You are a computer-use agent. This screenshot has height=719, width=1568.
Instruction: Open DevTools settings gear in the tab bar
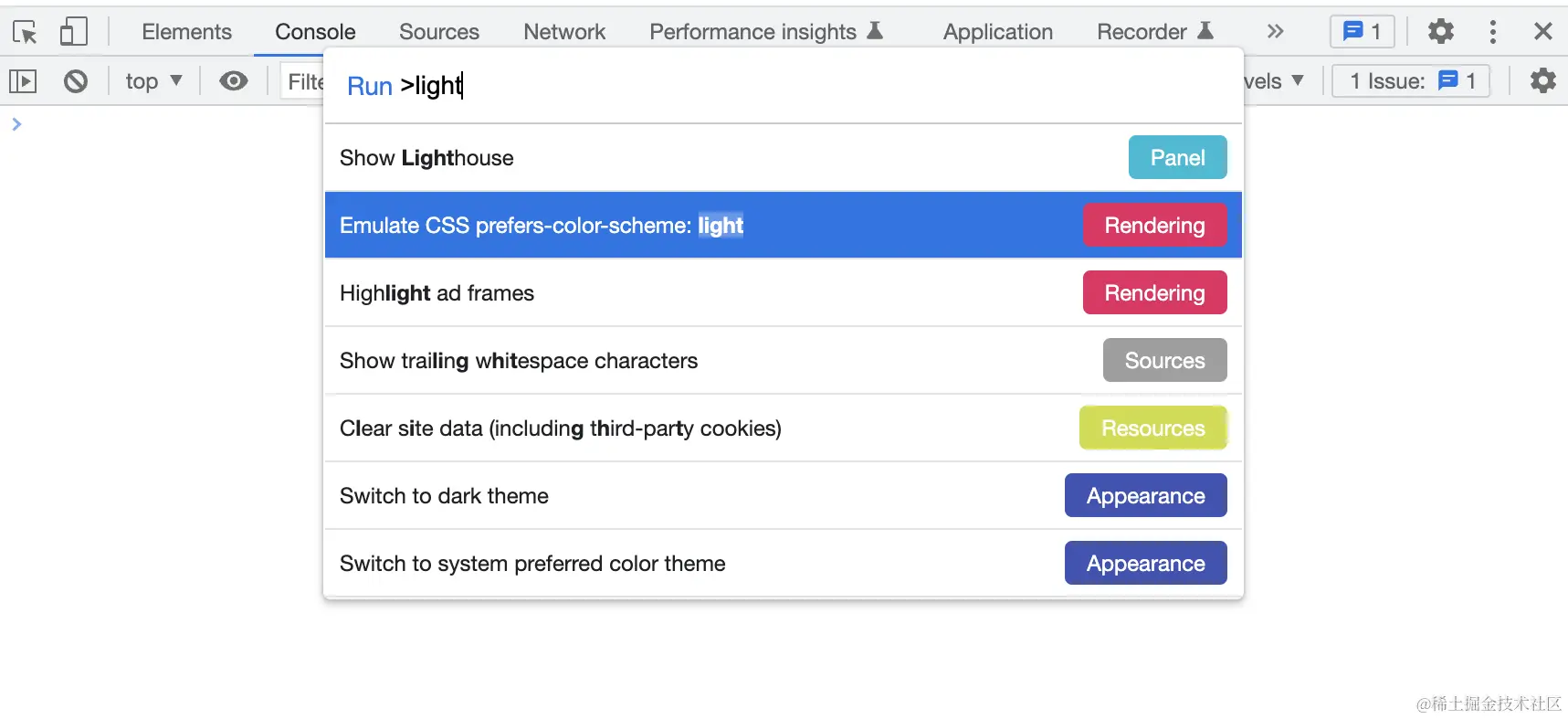pyautogui.click(x=1440, y=32)
